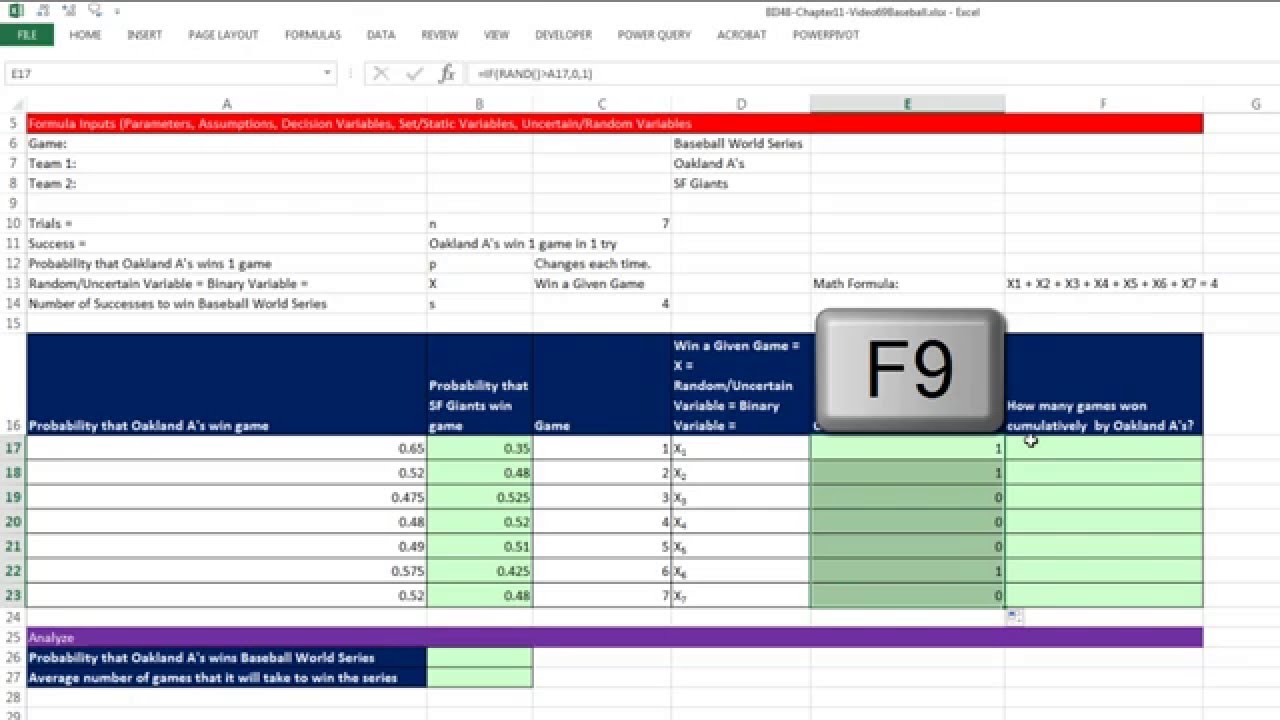Open the POWER QUERY tab
The width and height of the screenshot is (1280, 720).
point(654,35)
